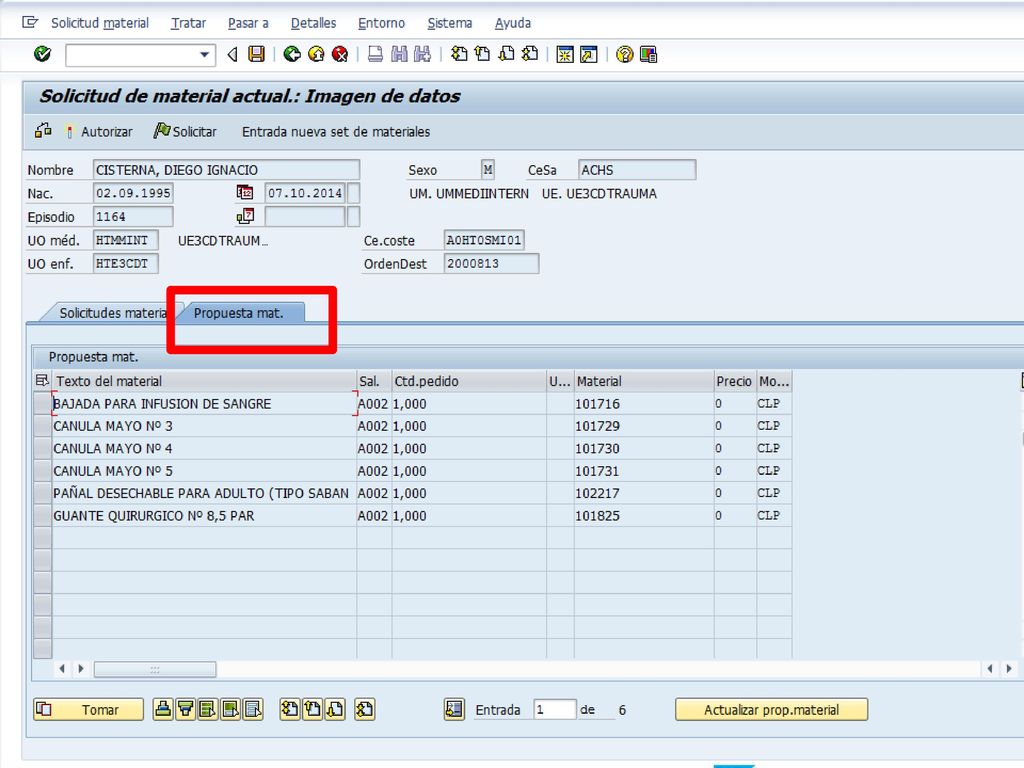This screenshot has height=768, width=1024.
Task: Click the Customize Local Layout icon
Action: [648, 54]
